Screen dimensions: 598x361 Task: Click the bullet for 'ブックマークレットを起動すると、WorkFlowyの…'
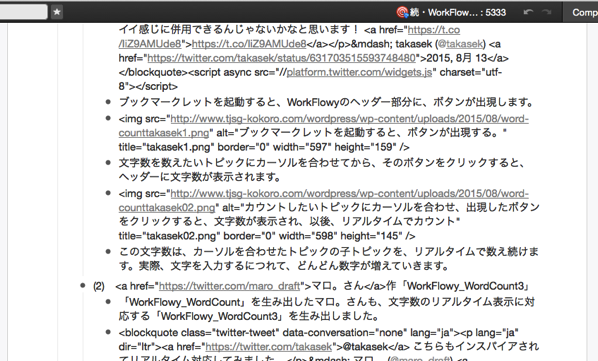108,102
